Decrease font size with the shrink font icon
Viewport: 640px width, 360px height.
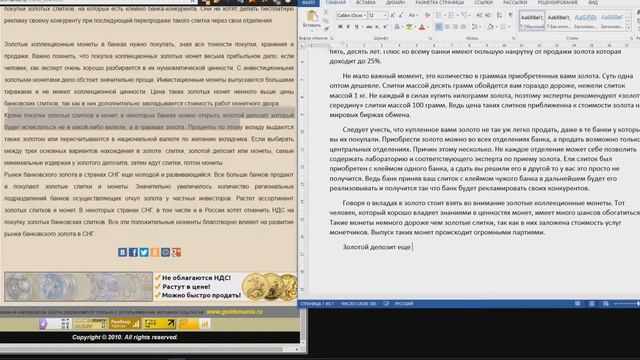(x=401, y=16)
